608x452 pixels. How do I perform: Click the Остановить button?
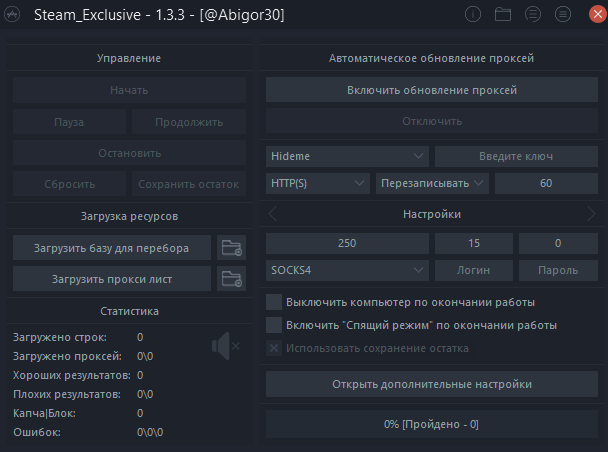[130, 153]
